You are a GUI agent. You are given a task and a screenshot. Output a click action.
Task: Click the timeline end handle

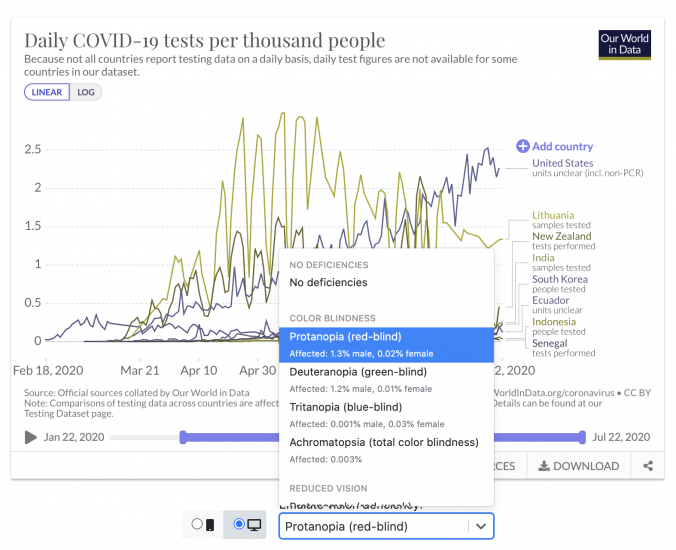[582, 437]
